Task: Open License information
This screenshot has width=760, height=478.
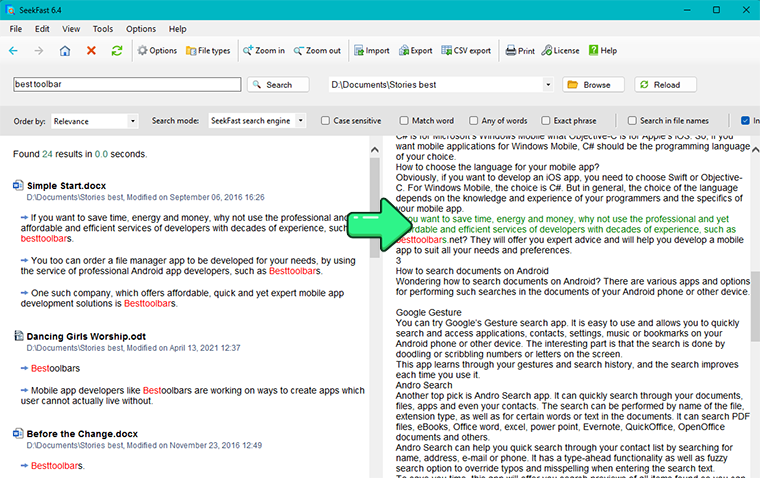Action: click(560, 50)
